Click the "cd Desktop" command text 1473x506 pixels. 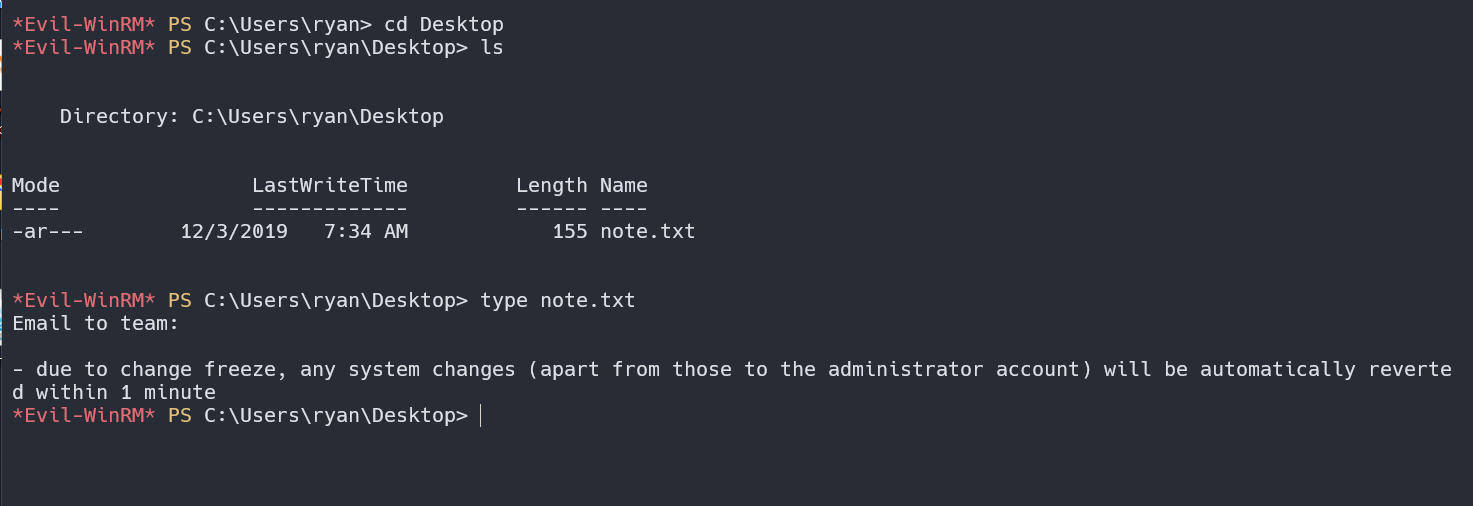tap(443, 23)
